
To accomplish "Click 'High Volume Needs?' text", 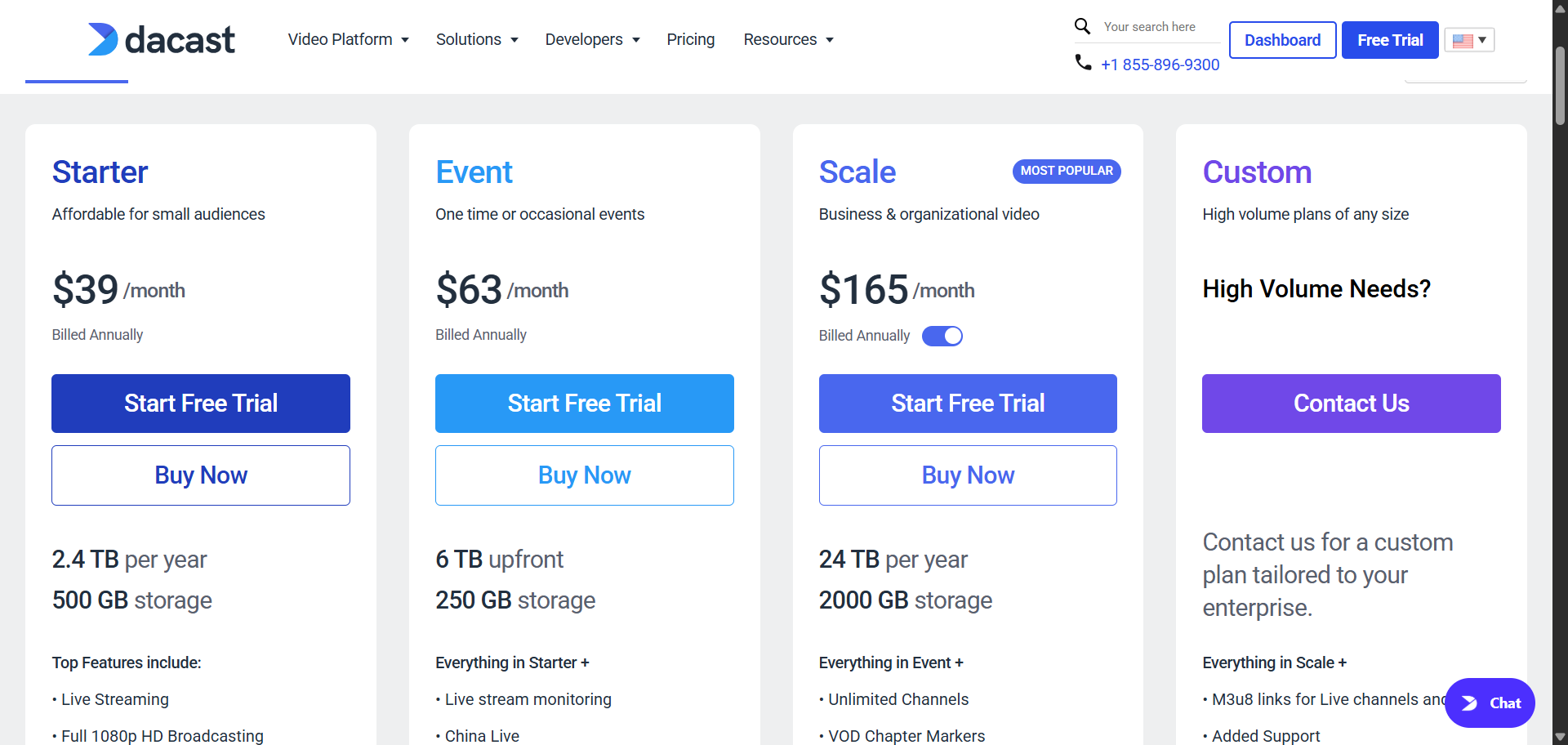I will 1316,289.
